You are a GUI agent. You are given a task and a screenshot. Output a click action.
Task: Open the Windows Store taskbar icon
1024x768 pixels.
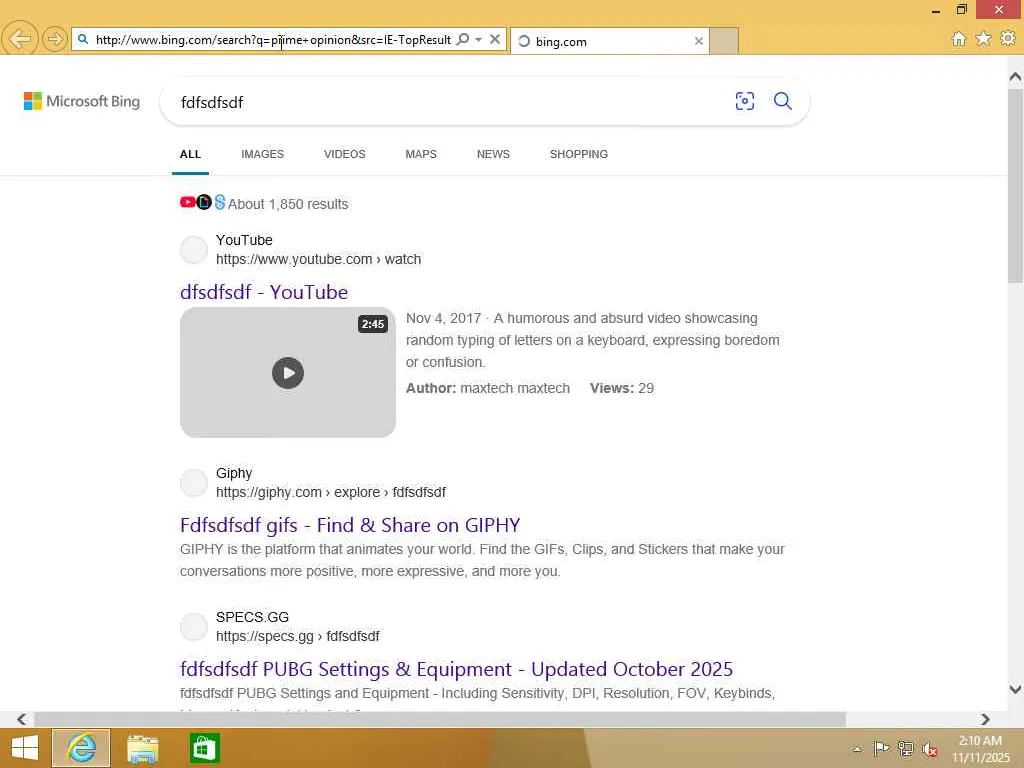click(x=204, y=748)
